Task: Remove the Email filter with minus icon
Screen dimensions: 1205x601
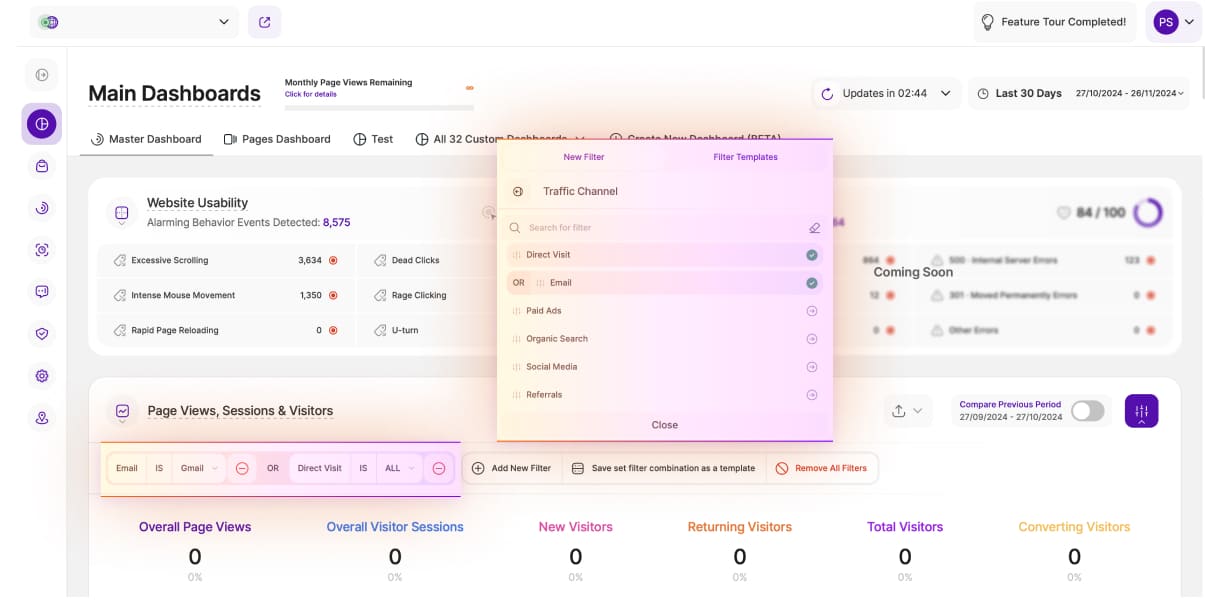Action: (242, 468)
